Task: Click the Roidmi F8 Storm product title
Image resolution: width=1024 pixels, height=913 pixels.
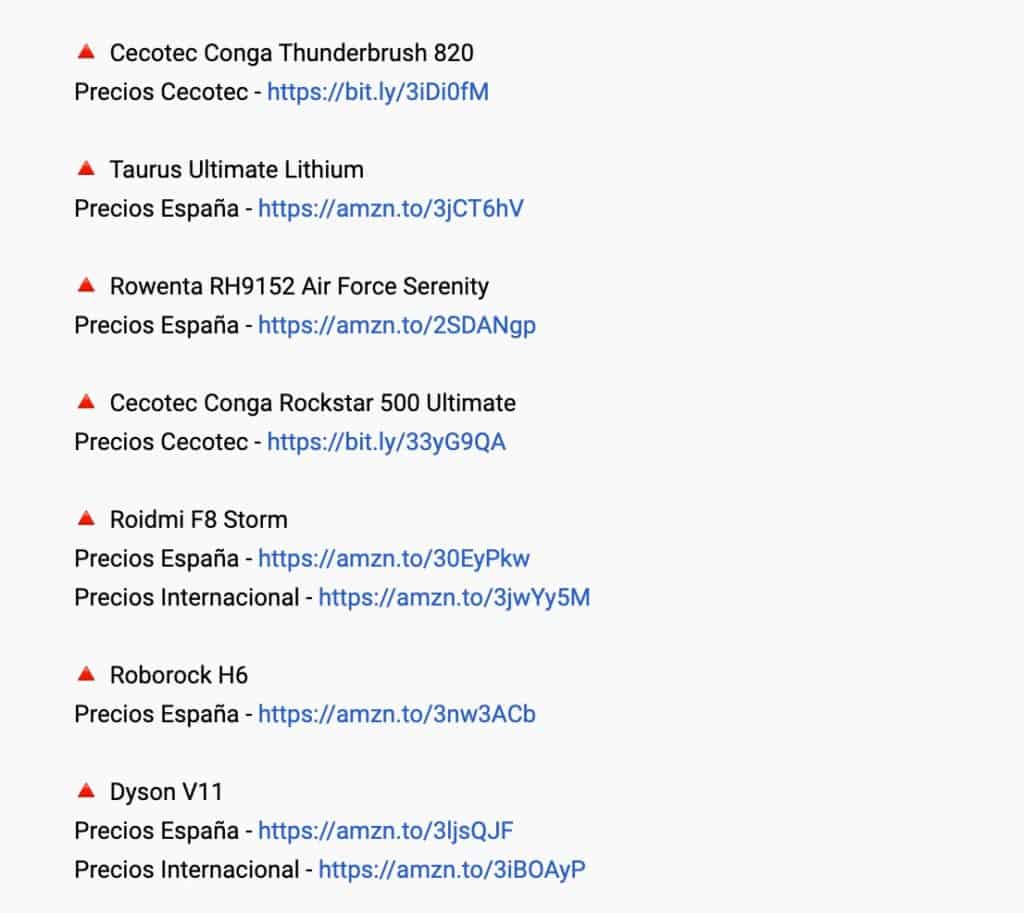Action: (x=199, y=520)
